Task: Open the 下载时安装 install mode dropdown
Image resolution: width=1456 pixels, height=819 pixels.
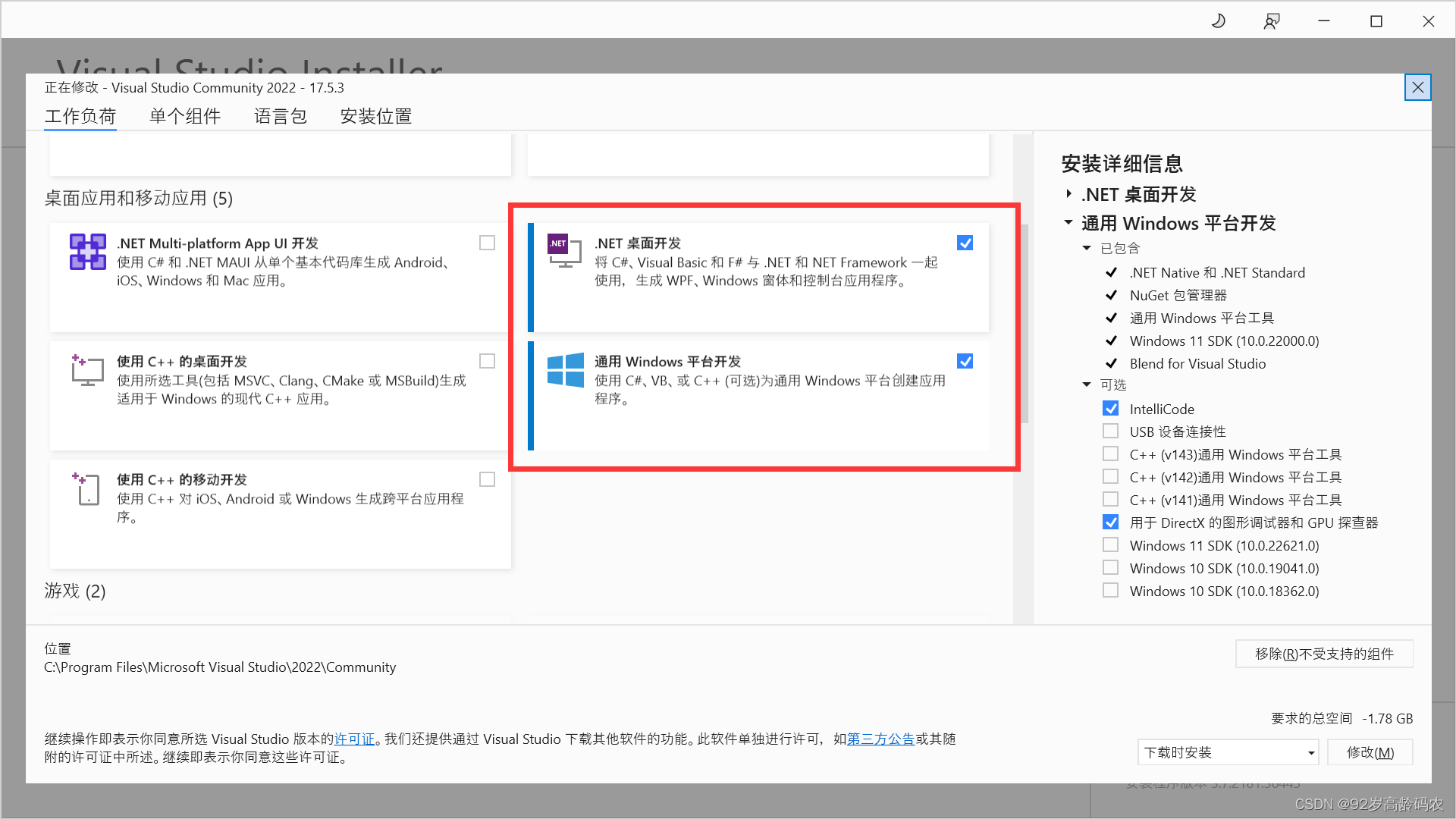Action: 1228,752
